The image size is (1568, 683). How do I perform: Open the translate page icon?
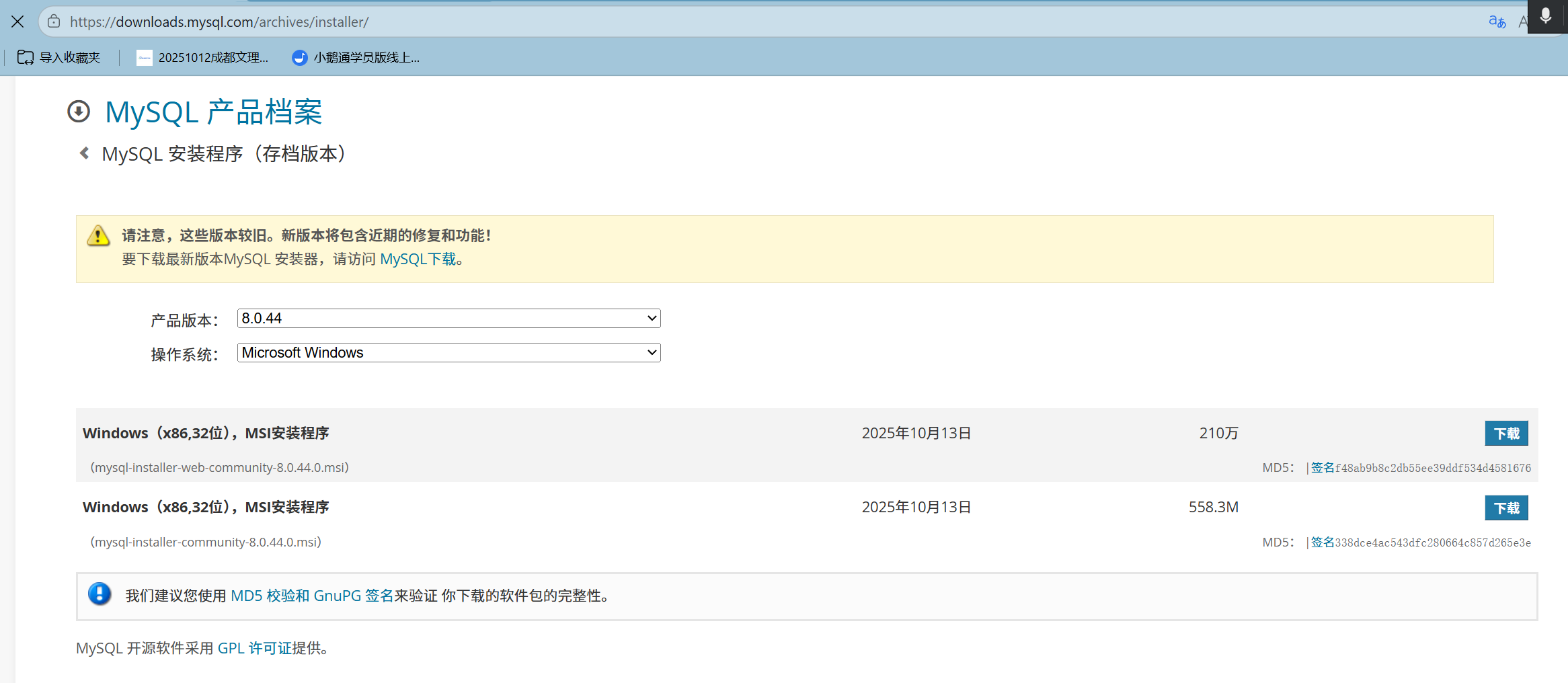coord(1497,22)
